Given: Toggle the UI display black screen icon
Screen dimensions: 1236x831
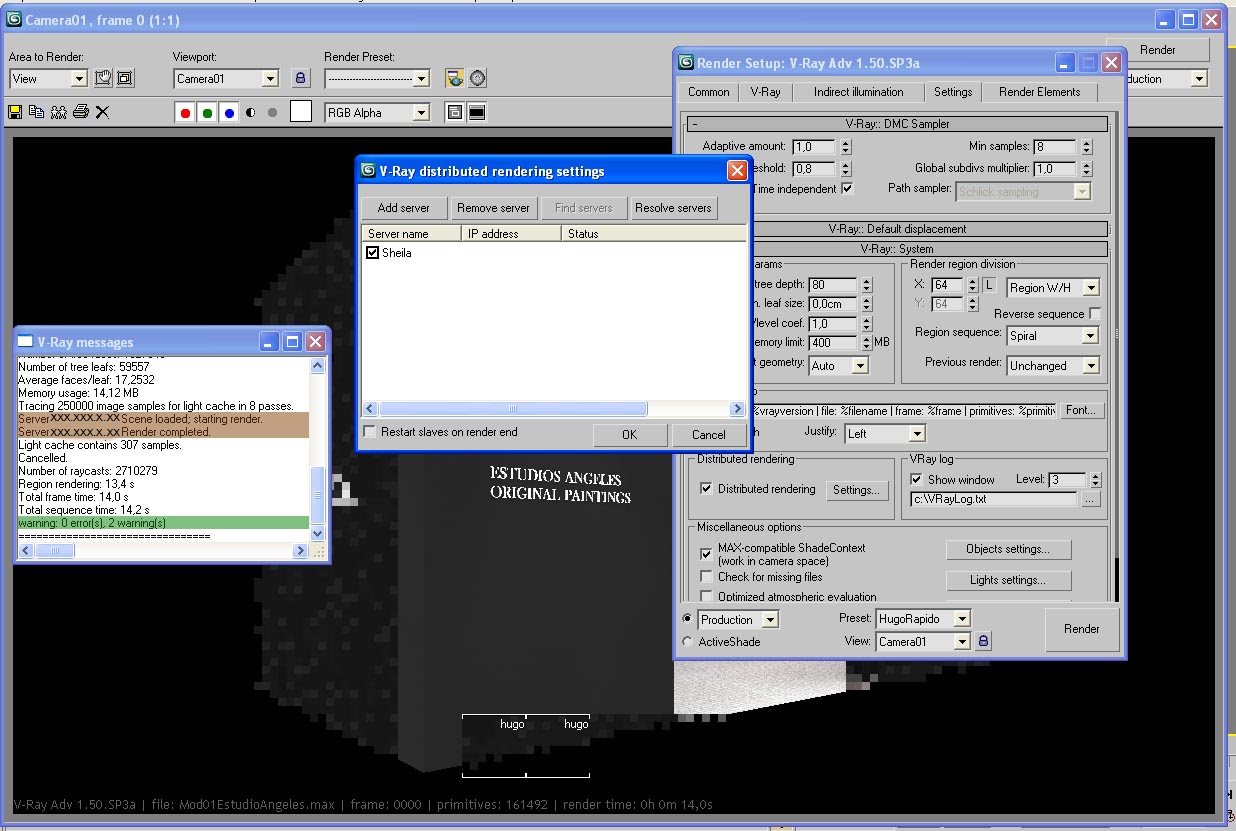Looking at the screenshot, I should pos(477,113).
